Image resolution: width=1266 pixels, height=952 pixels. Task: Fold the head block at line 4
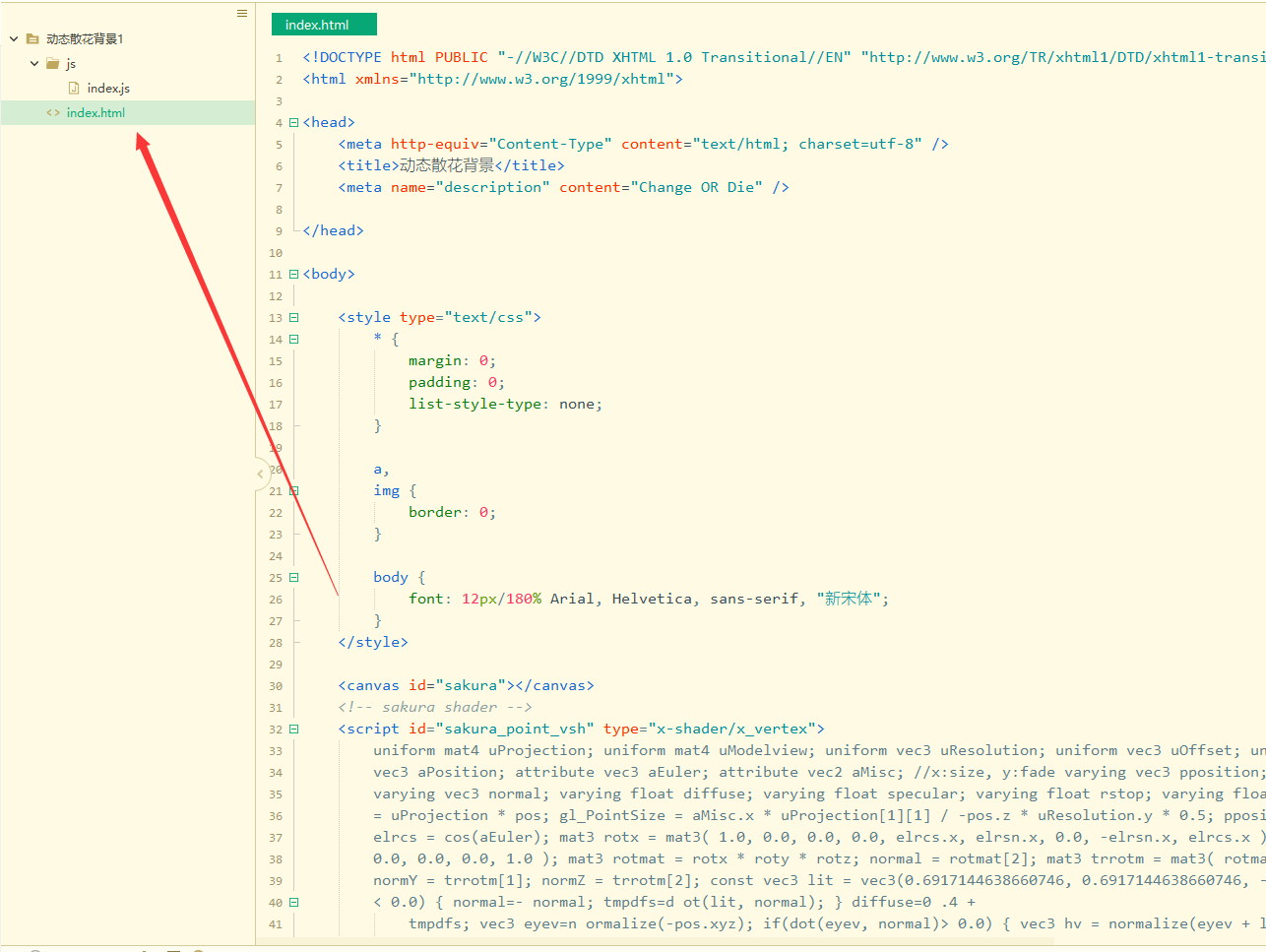coord(293,123)
